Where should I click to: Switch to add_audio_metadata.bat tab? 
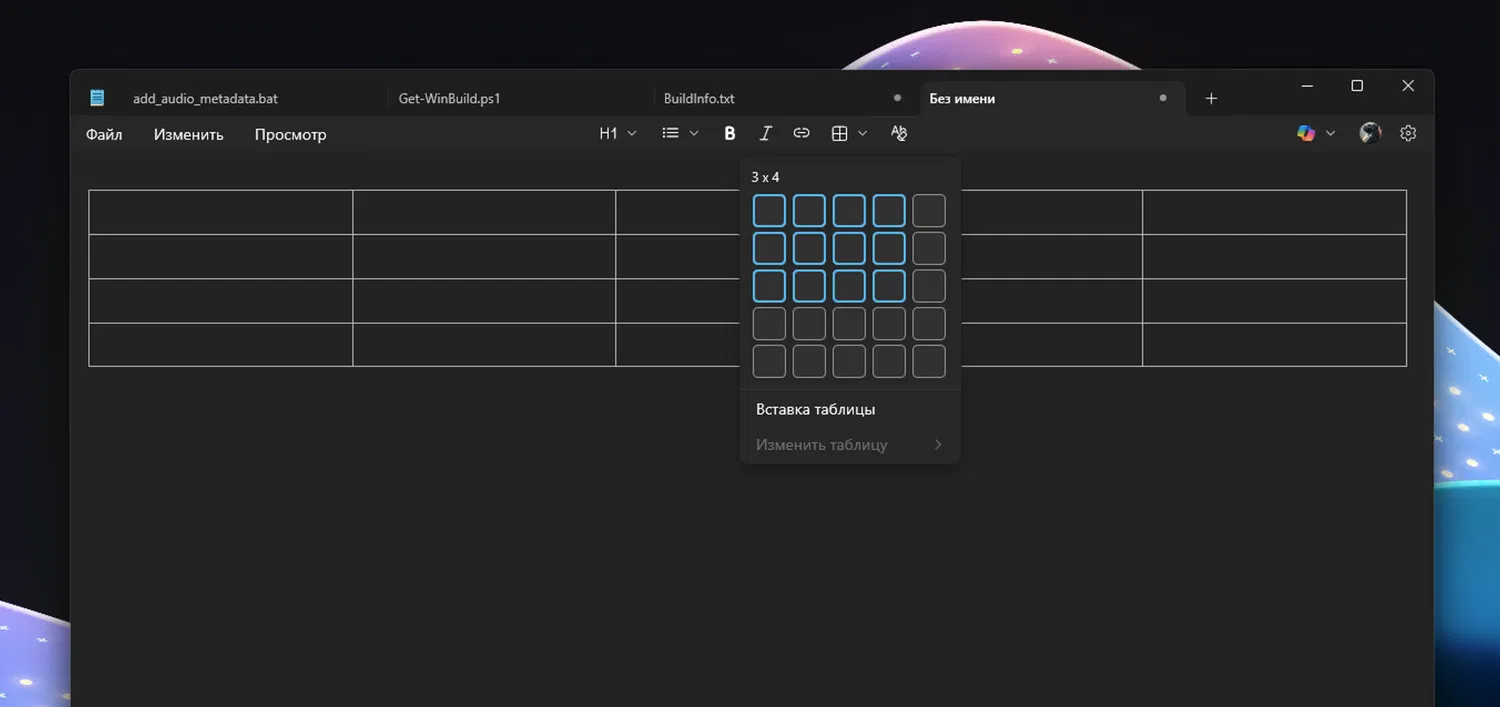[205, 98]
